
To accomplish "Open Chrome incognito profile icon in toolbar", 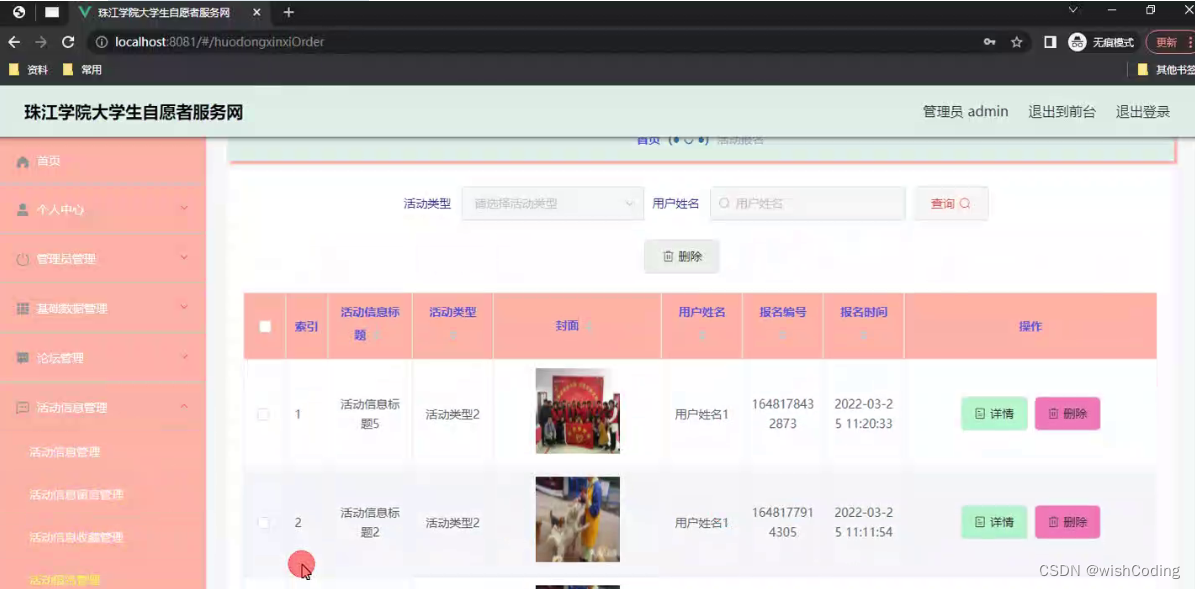I will [x=1075, y=42].
